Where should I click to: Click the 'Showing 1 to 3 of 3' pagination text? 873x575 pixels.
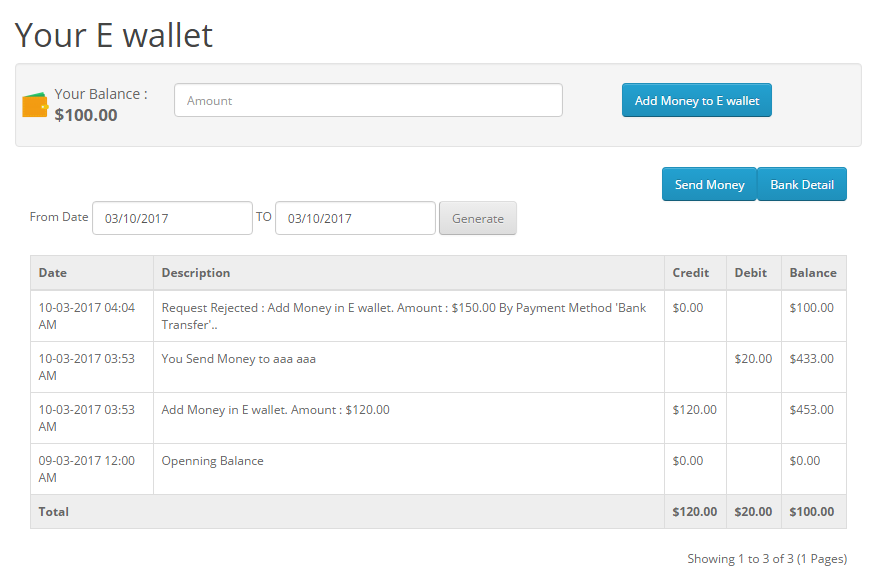[767, 559]
